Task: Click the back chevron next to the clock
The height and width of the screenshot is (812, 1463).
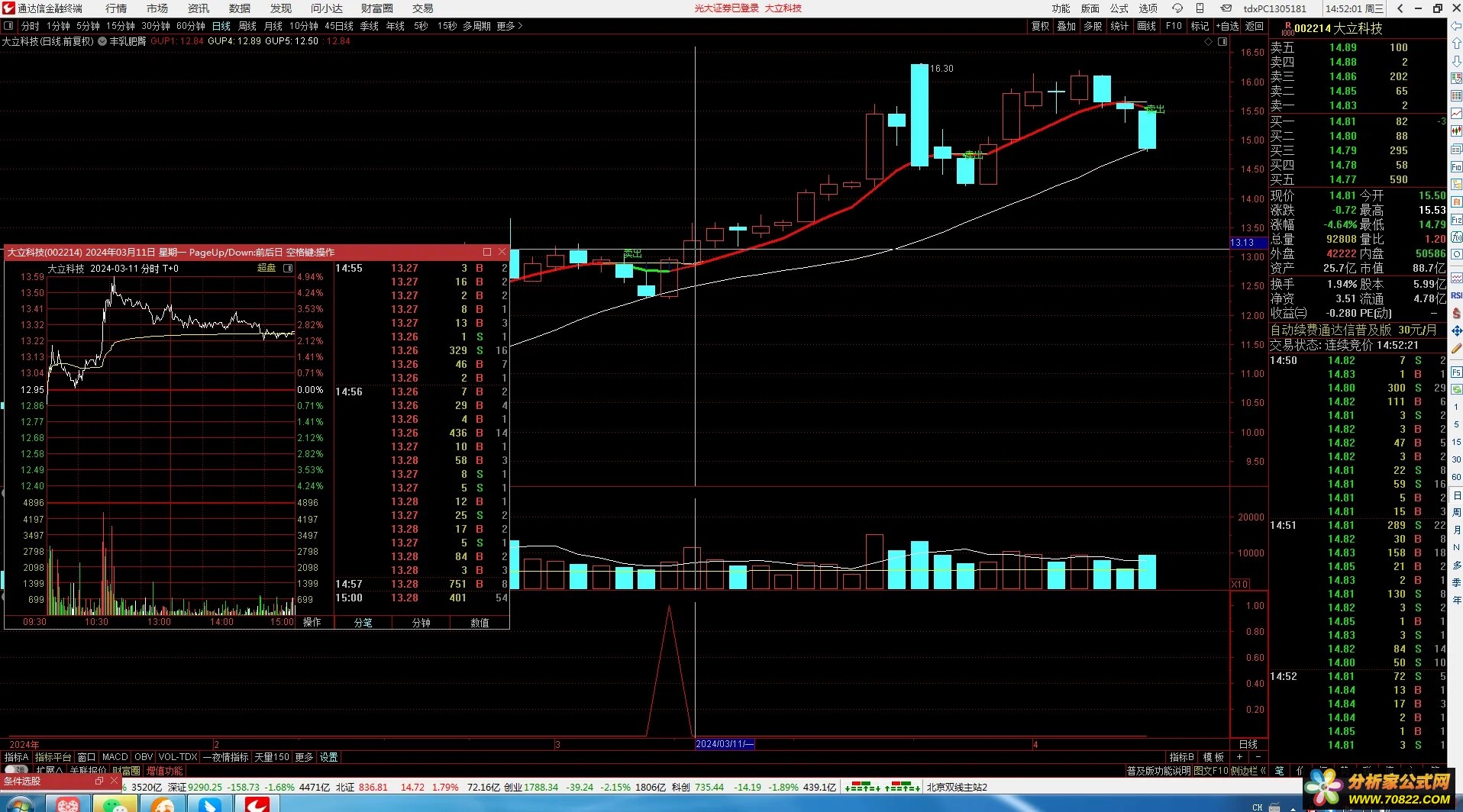Action: 1400,8
